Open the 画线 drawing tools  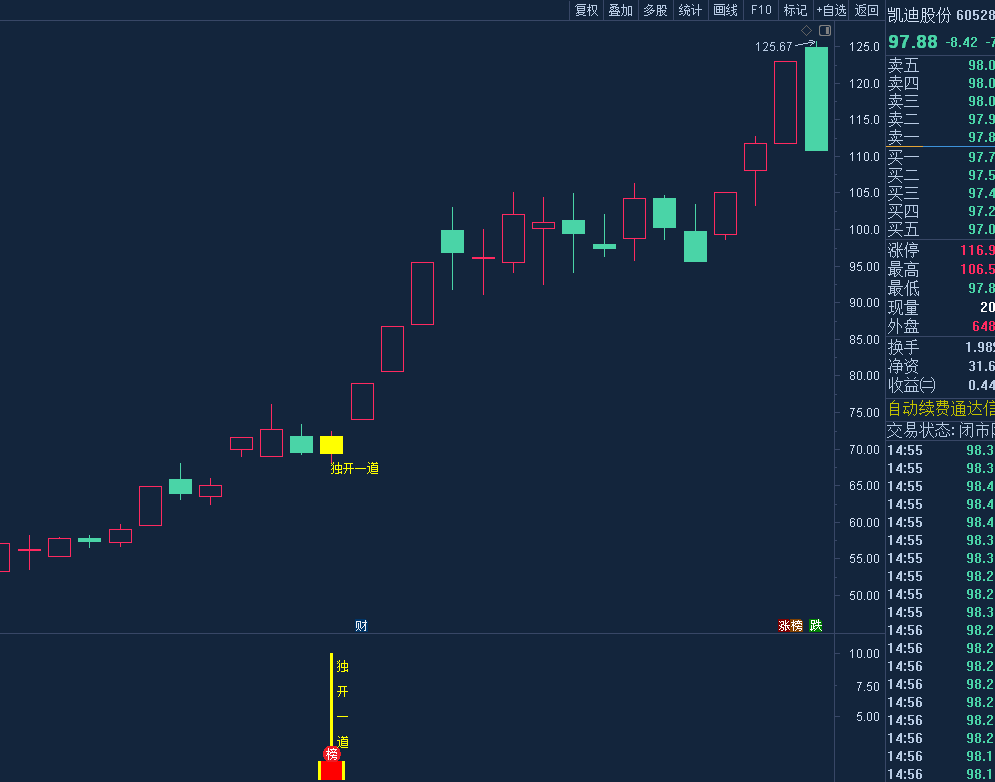pyautogui.click(x=725, y=10)
